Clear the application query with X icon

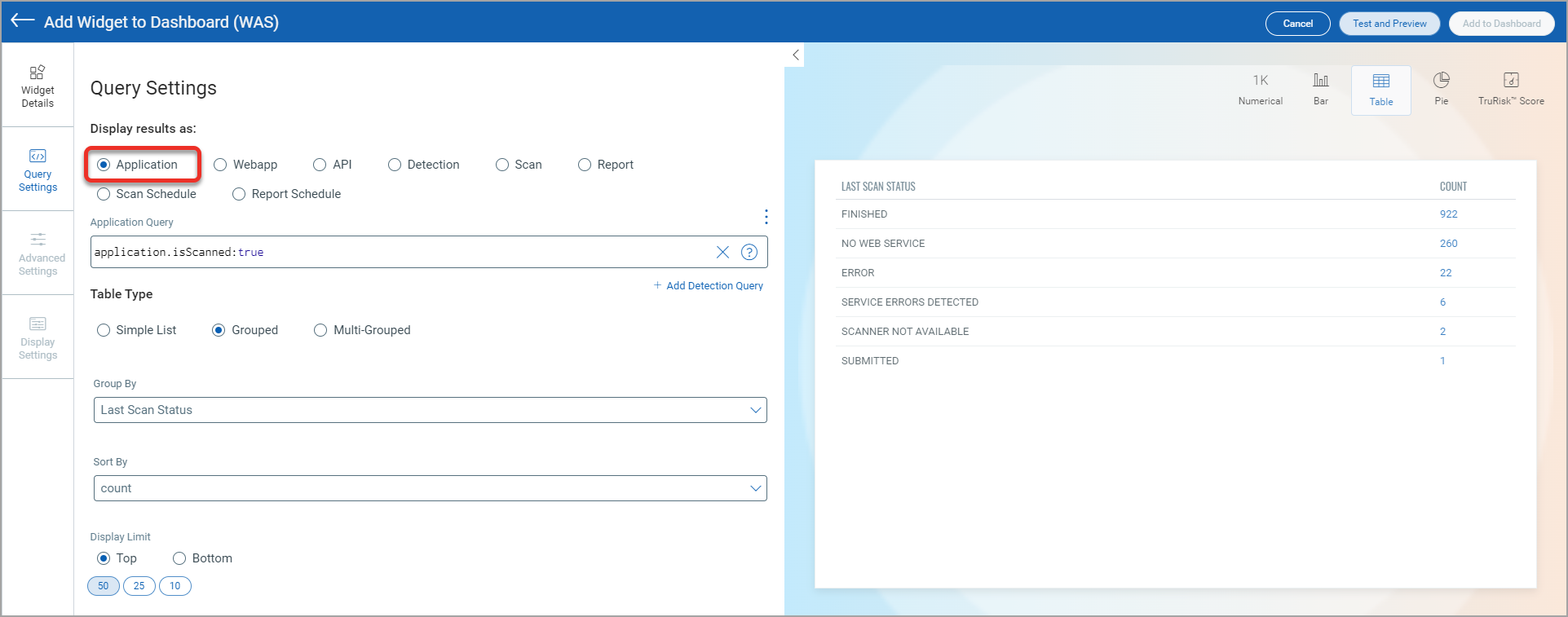pos(722,252)
